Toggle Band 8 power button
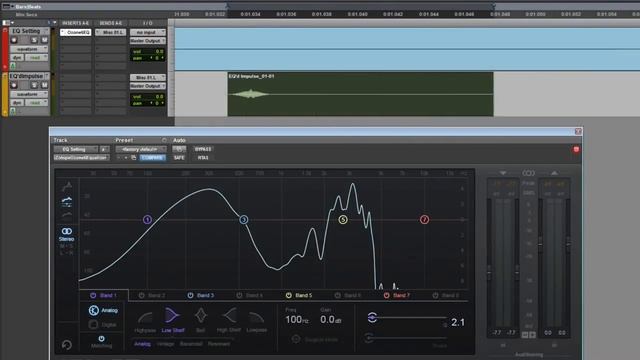 click(436, 295)
